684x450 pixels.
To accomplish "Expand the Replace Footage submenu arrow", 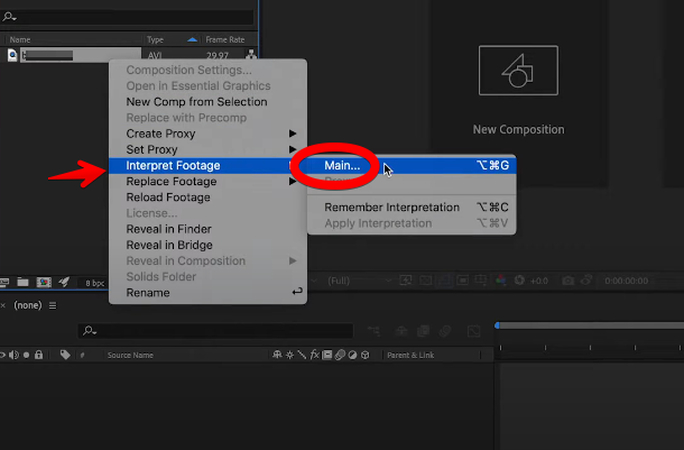I will click(292, 181).
